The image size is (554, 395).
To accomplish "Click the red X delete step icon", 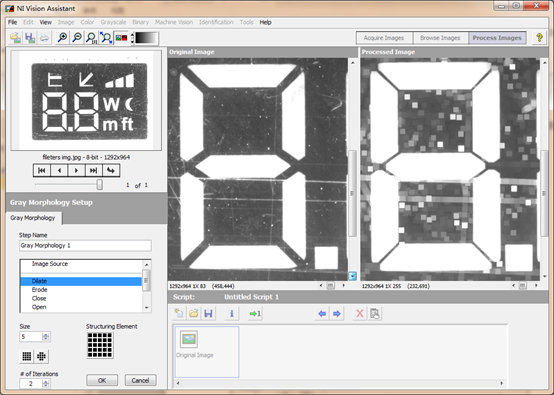I will tap(360, 313).
